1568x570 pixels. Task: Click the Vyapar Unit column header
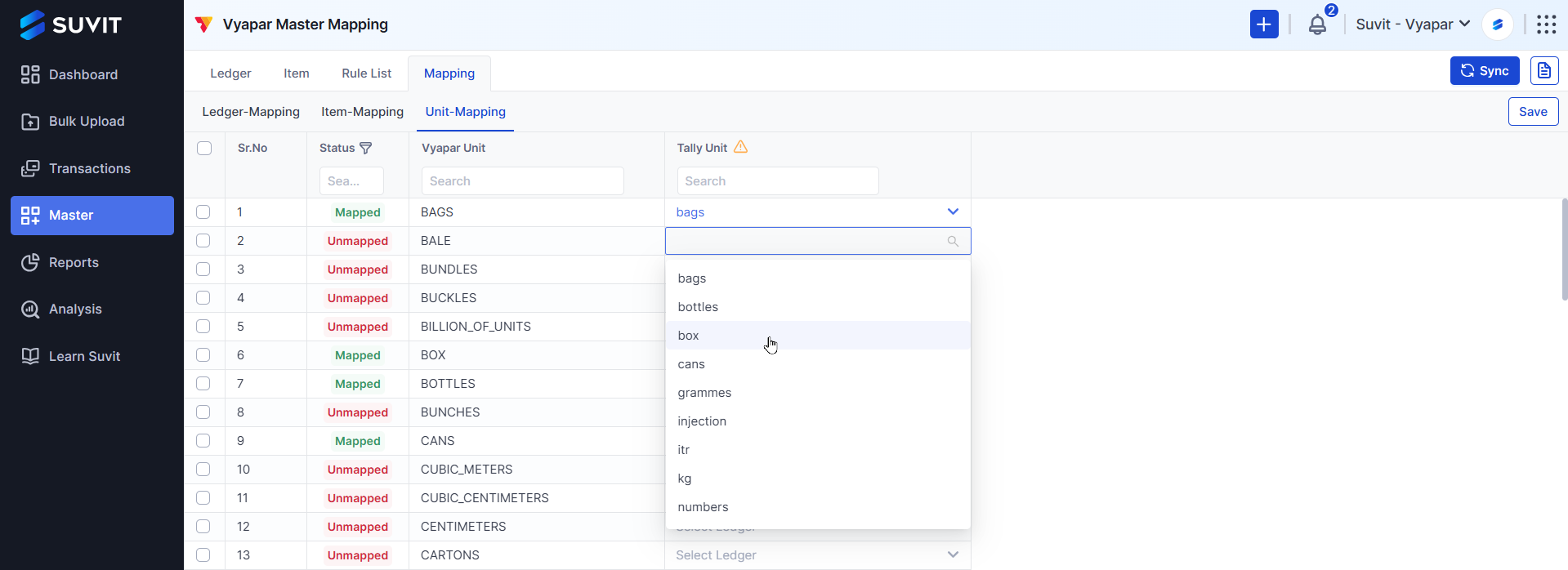tap(453, 148)
